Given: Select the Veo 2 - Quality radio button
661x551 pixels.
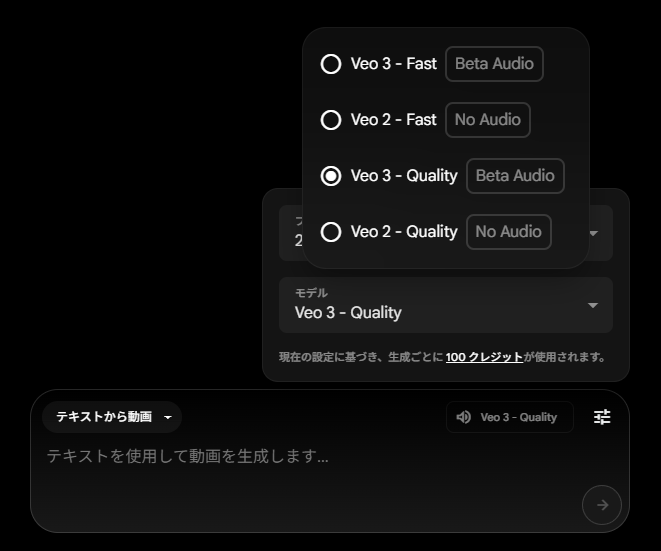Looking at the screenshot, I should (331, 232).
